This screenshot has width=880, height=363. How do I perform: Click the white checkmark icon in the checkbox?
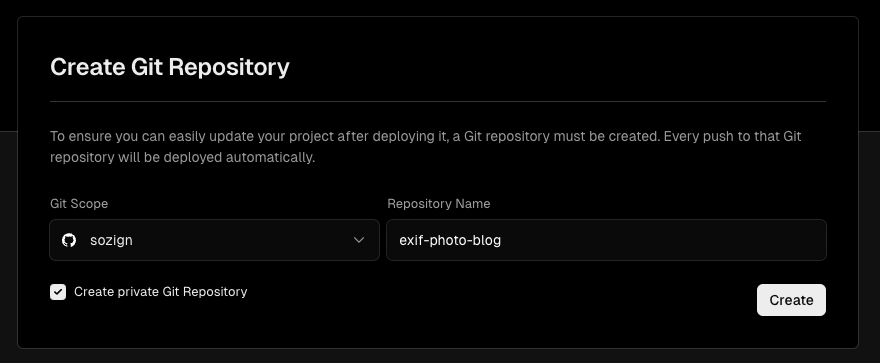(58, 292)
